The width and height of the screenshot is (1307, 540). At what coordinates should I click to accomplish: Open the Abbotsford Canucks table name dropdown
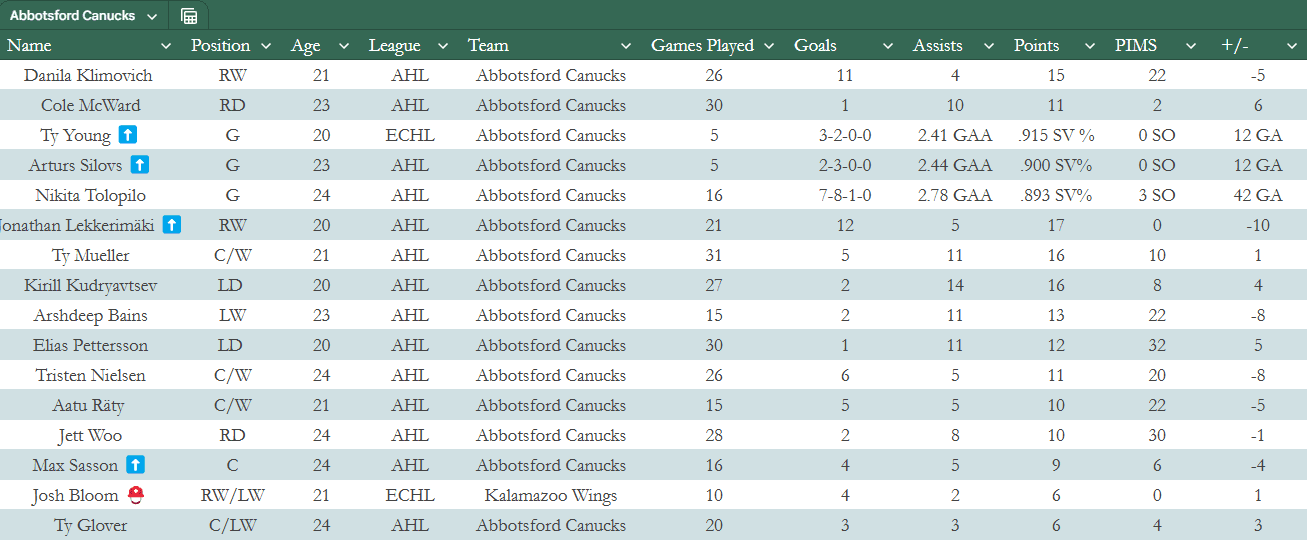pyautogui.click(x=151, y=16)
